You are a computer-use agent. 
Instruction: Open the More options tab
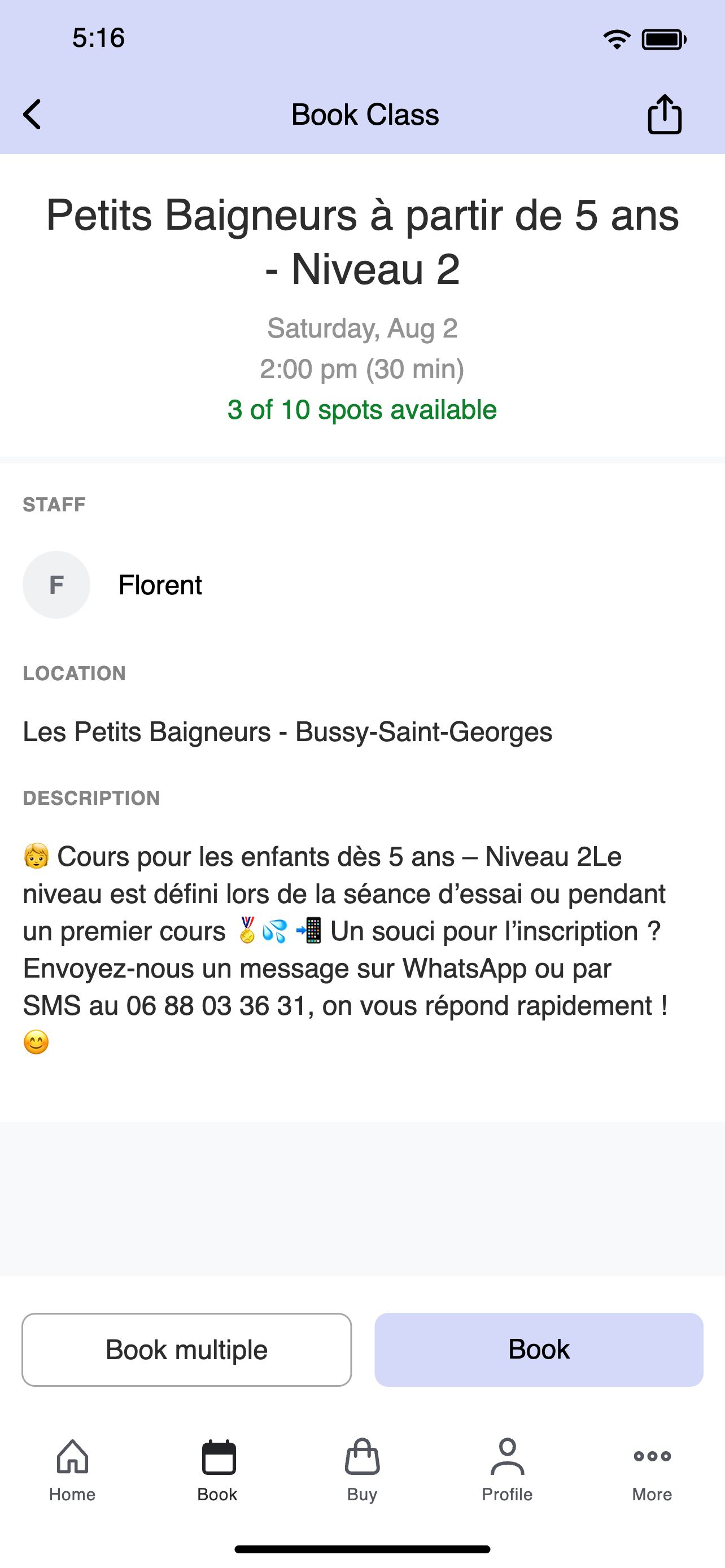coord(652,1470)
